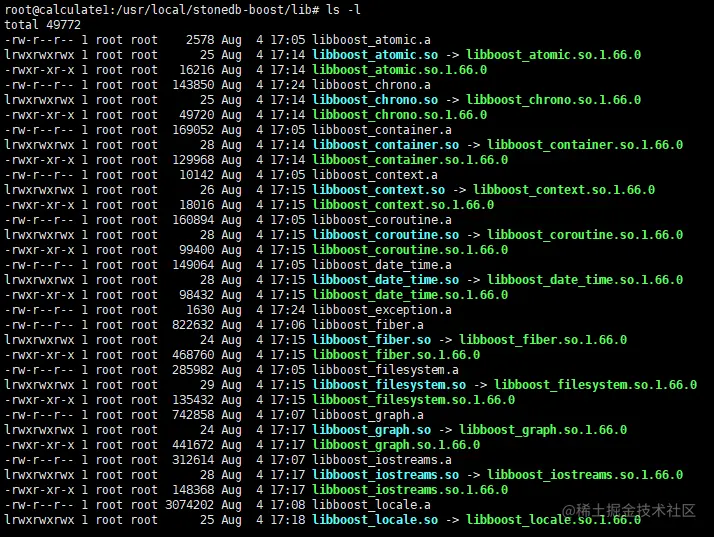Click the file name libboost_chrono.a

click(371, 85)
